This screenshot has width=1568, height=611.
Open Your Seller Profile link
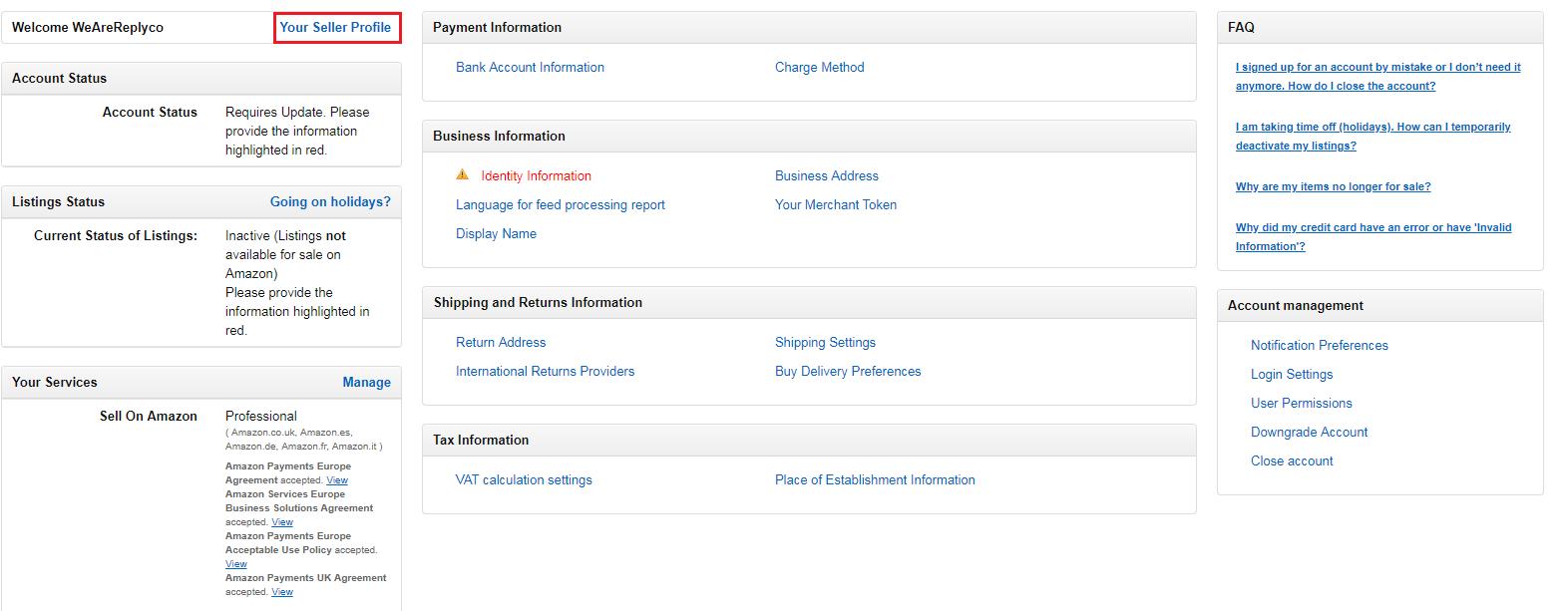pos(335,28)
